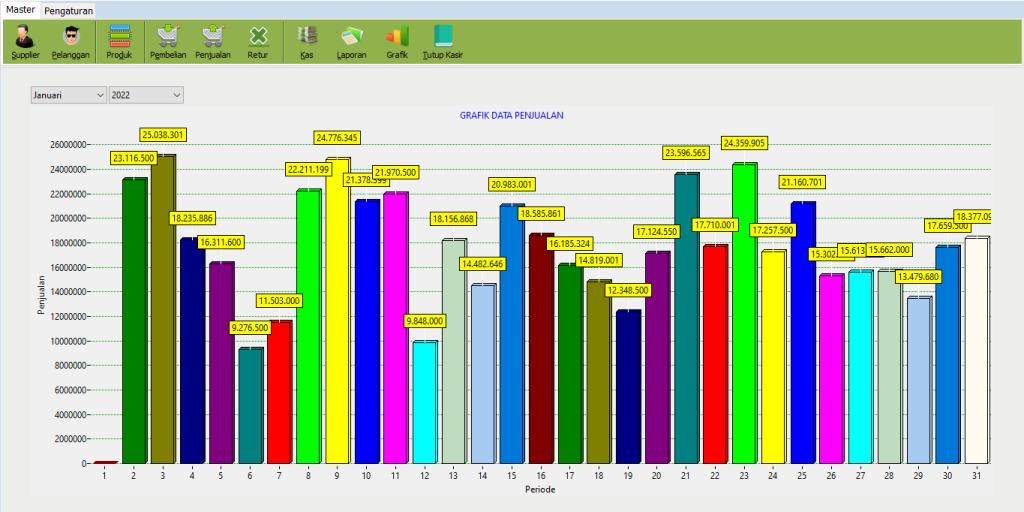Screen dimensions: 1024x512
Task: Click the Tutup Kasir icon
Action: coord(443,42)
